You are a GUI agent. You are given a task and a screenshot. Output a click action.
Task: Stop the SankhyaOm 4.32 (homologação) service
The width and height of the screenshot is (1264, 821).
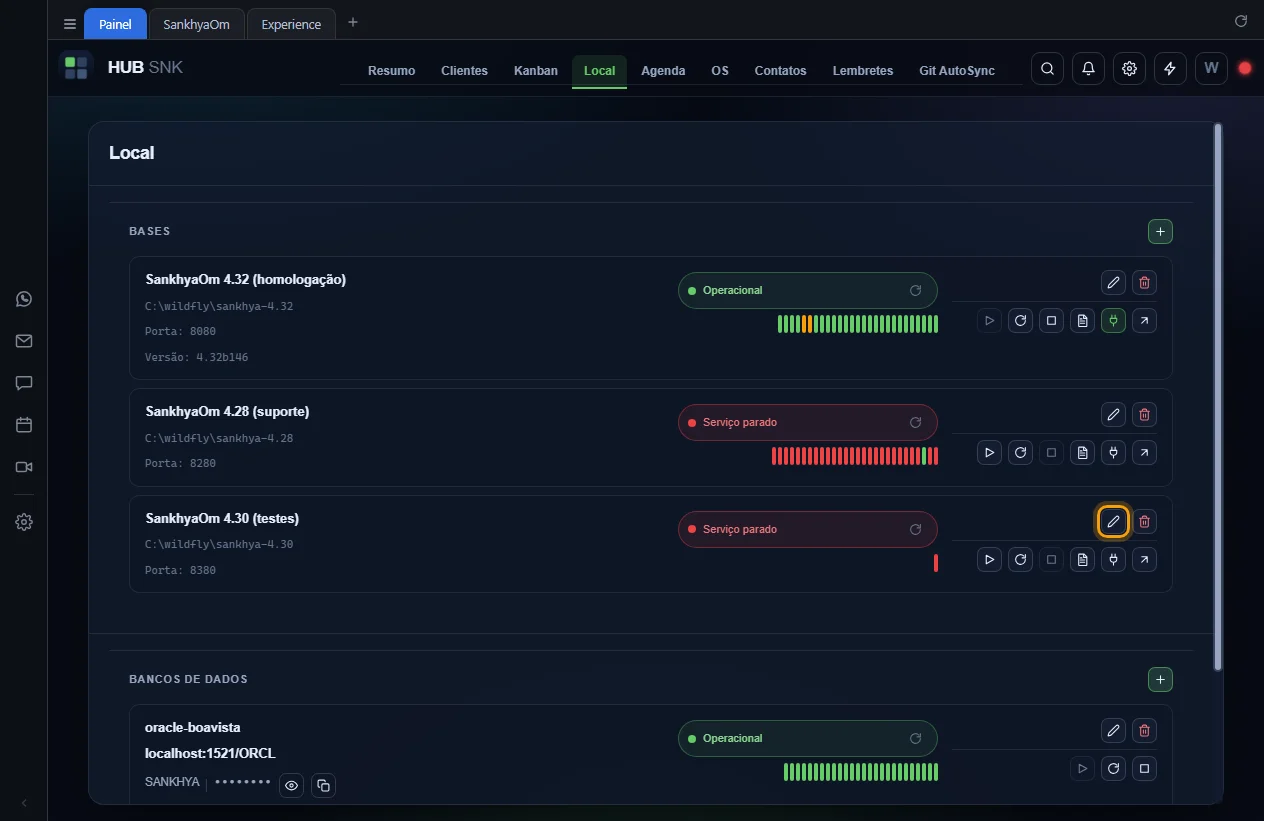1051,321
